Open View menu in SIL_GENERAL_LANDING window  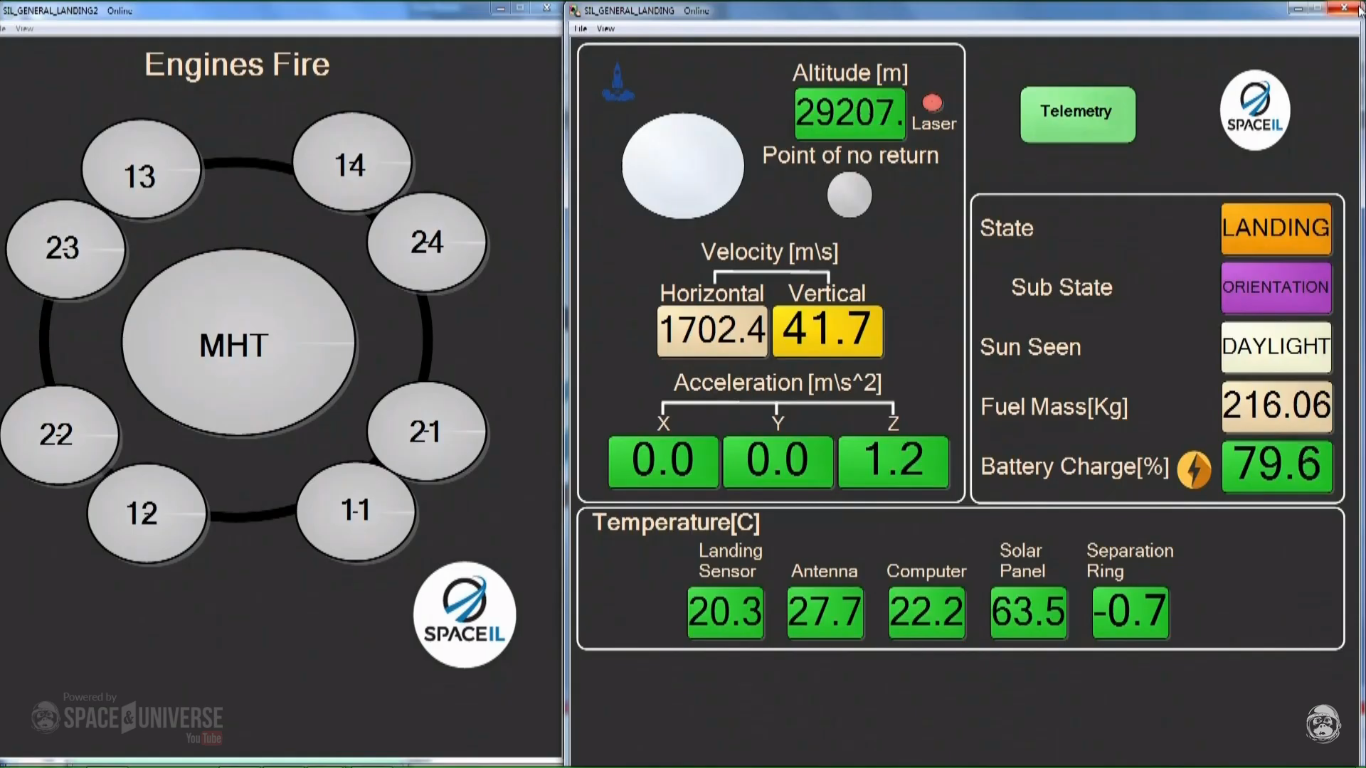click(606, 28)
